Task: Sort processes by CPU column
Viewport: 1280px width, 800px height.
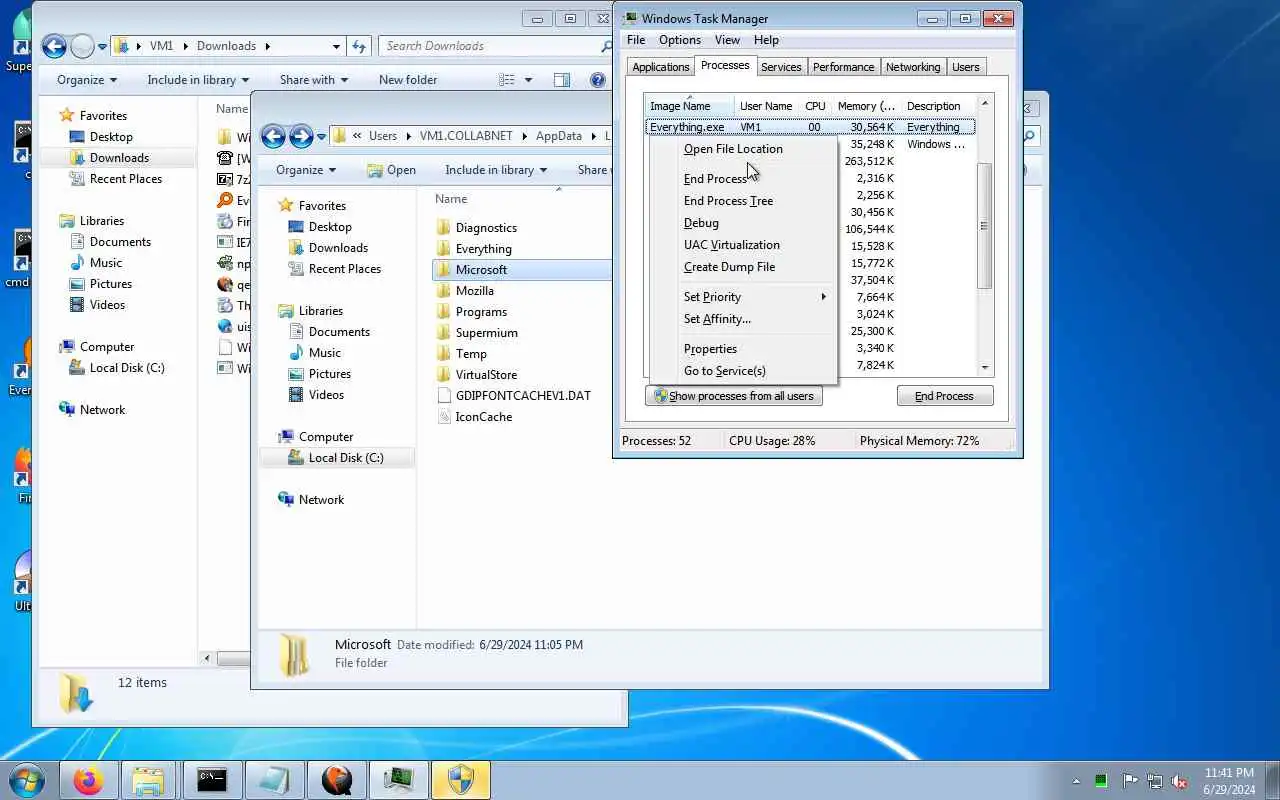Action: [x=816, y=106]
